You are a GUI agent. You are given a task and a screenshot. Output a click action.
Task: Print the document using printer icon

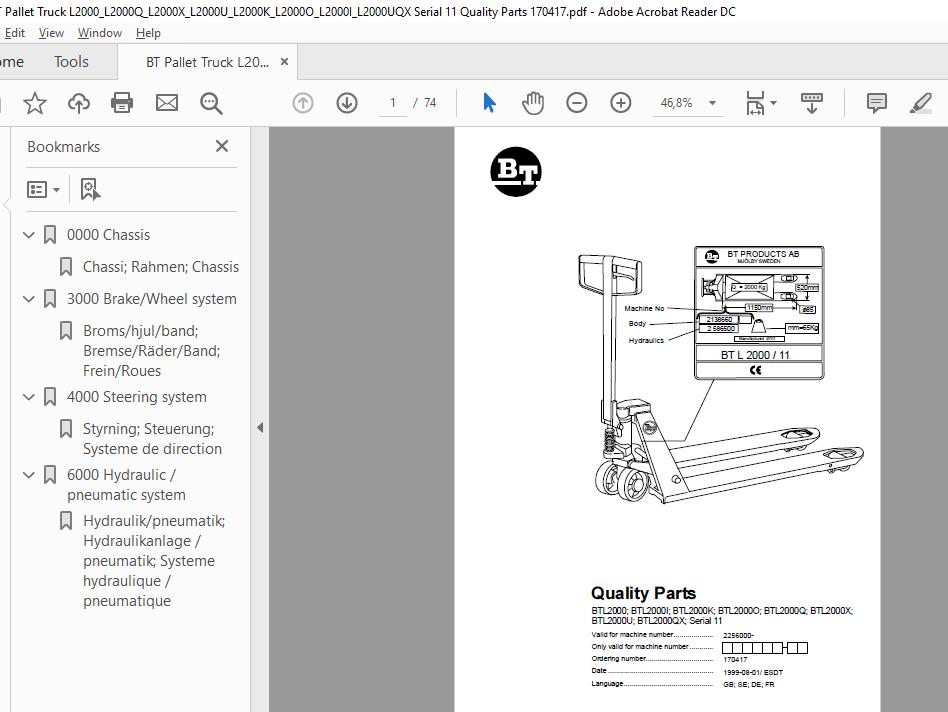tap(122, 103)
